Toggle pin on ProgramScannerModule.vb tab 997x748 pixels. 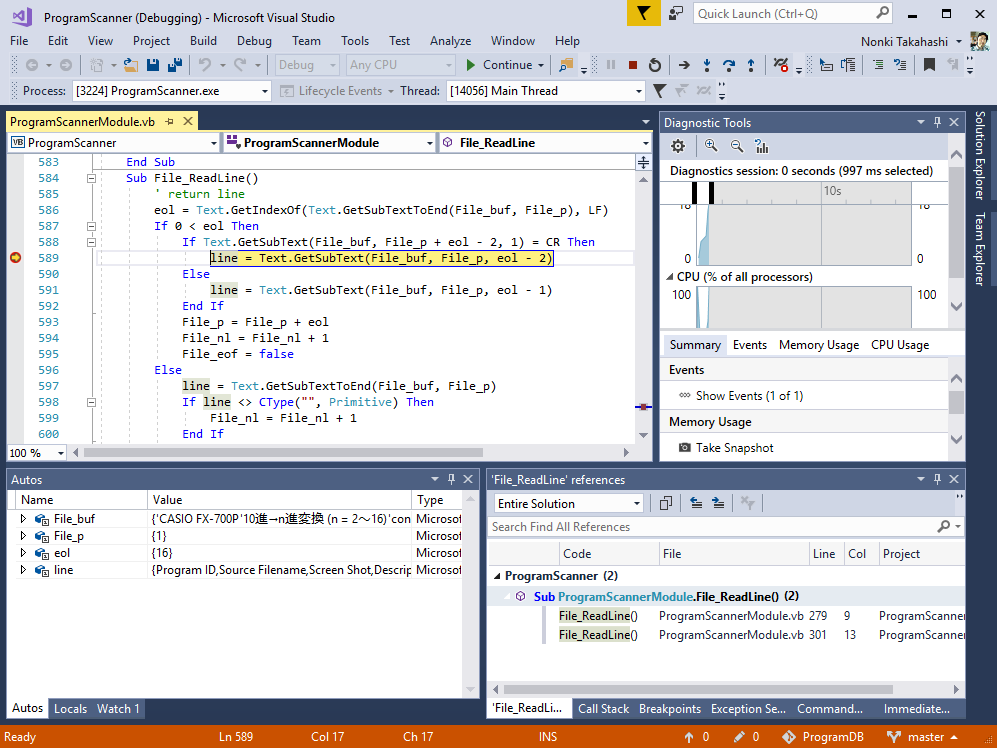click(x=170, y=121)
